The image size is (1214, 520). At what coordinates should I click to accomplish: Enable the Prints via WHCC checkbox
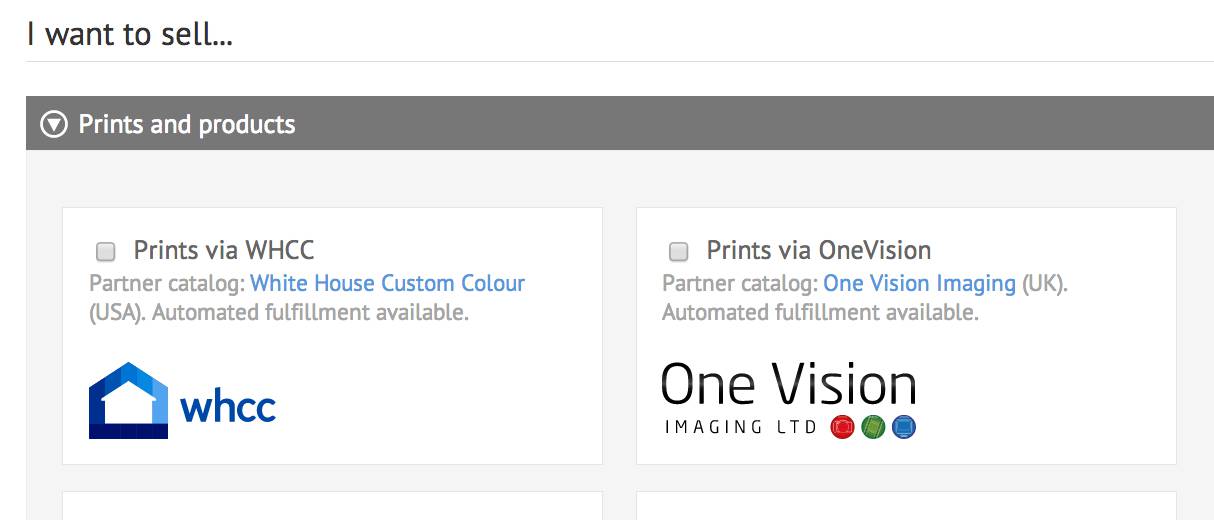[105, 251]
